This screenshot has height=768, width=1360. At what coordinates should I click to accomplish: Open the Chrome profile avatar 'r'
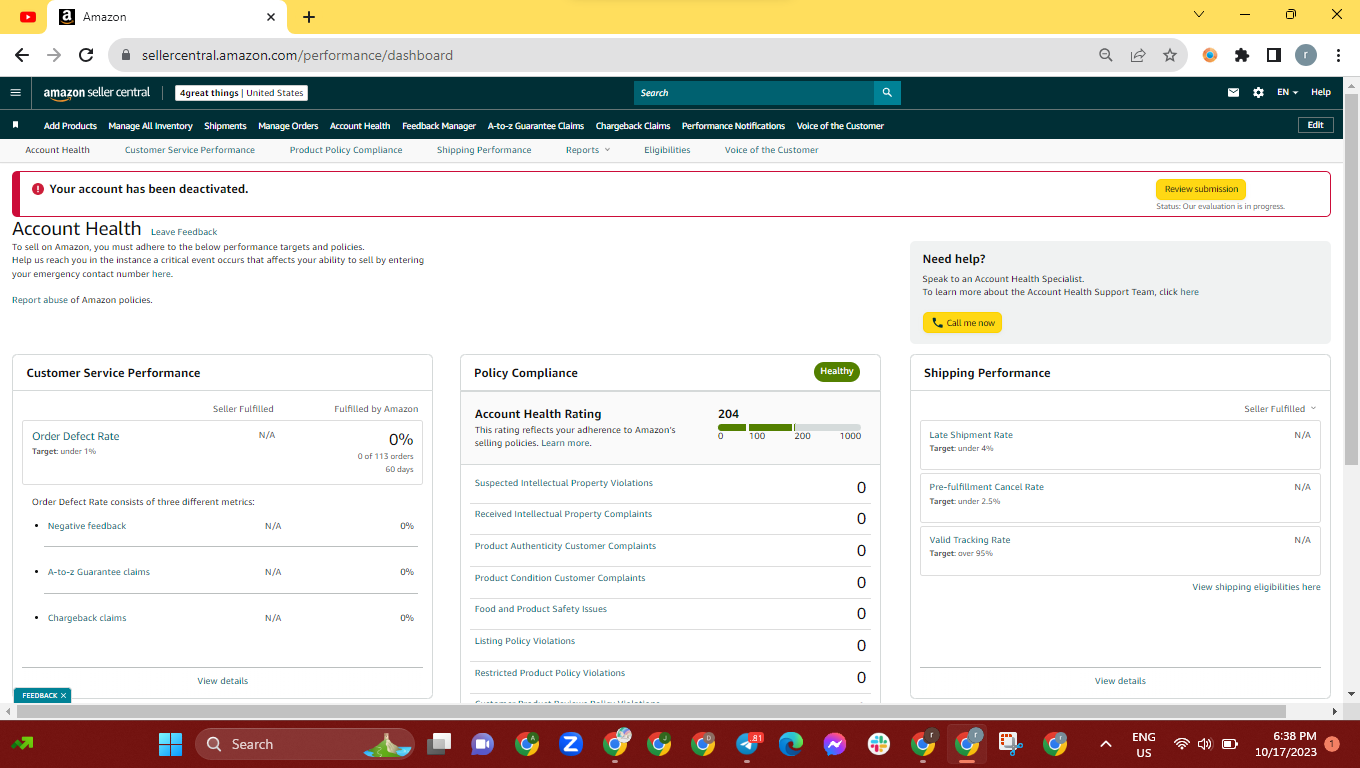pyautogui.click(x=1306, y=55)
